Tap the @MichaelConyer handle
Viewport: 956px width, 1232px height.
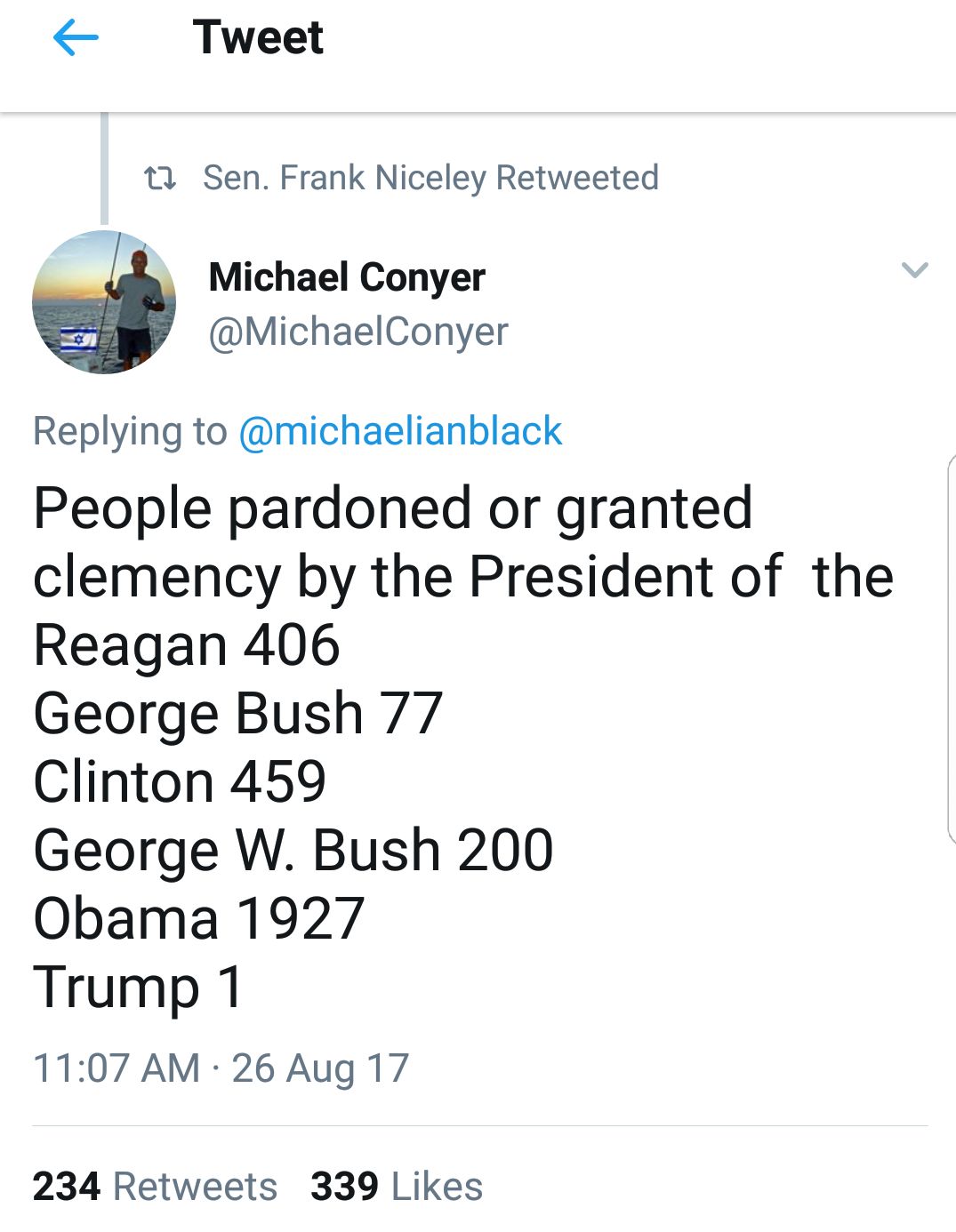[x=358, y=332]
